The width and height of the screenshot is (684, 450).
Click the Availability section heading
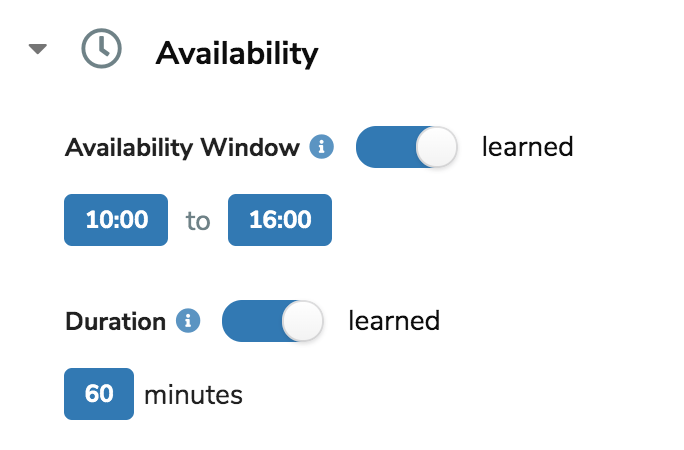click(237, 54)
